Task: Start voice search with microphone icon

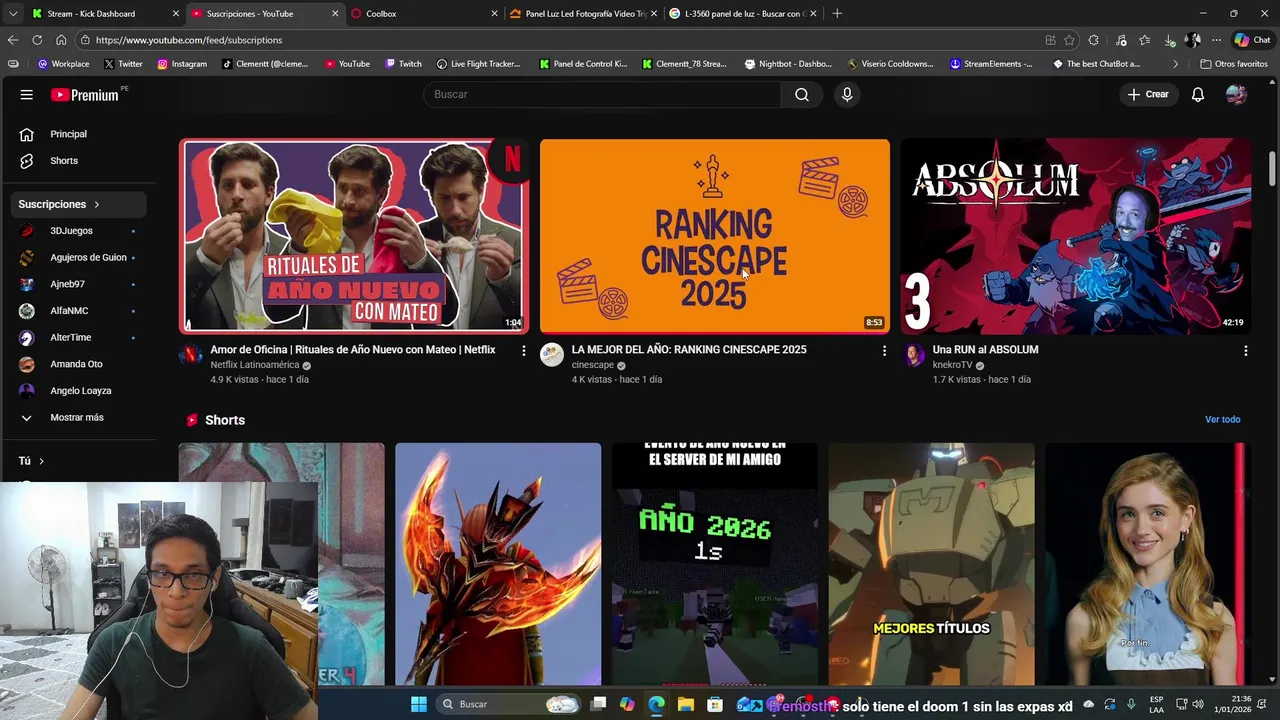Action: pos(847,94)
